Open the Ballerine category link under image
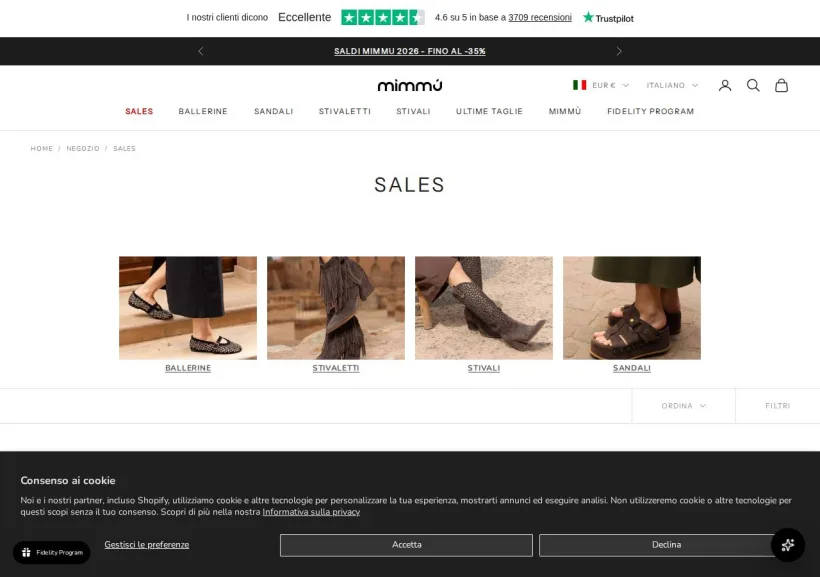This screenshot has height=577, width=820. [x=188, y=368]
